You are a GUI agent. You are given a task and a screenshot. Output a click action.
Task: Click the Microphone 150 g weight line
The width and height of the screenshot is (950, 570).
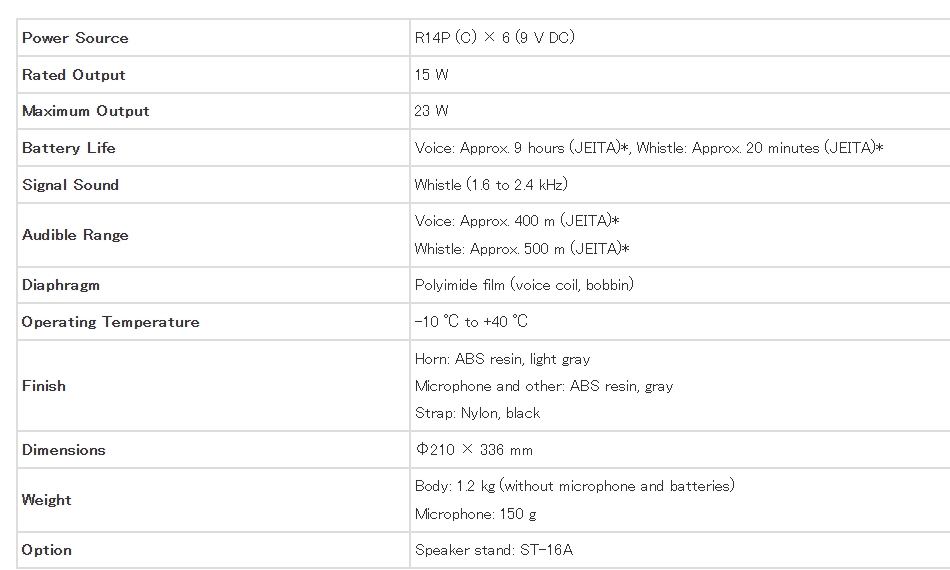476,514
